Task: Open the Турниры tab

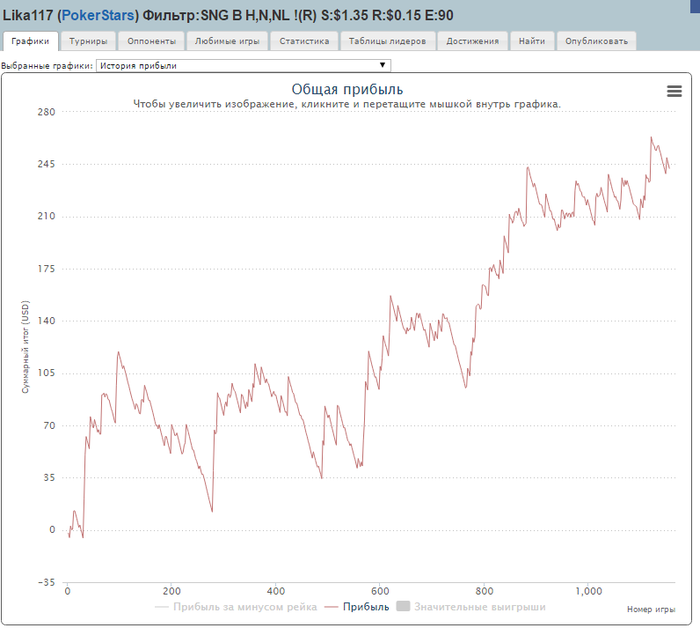Action: point(88,41)
